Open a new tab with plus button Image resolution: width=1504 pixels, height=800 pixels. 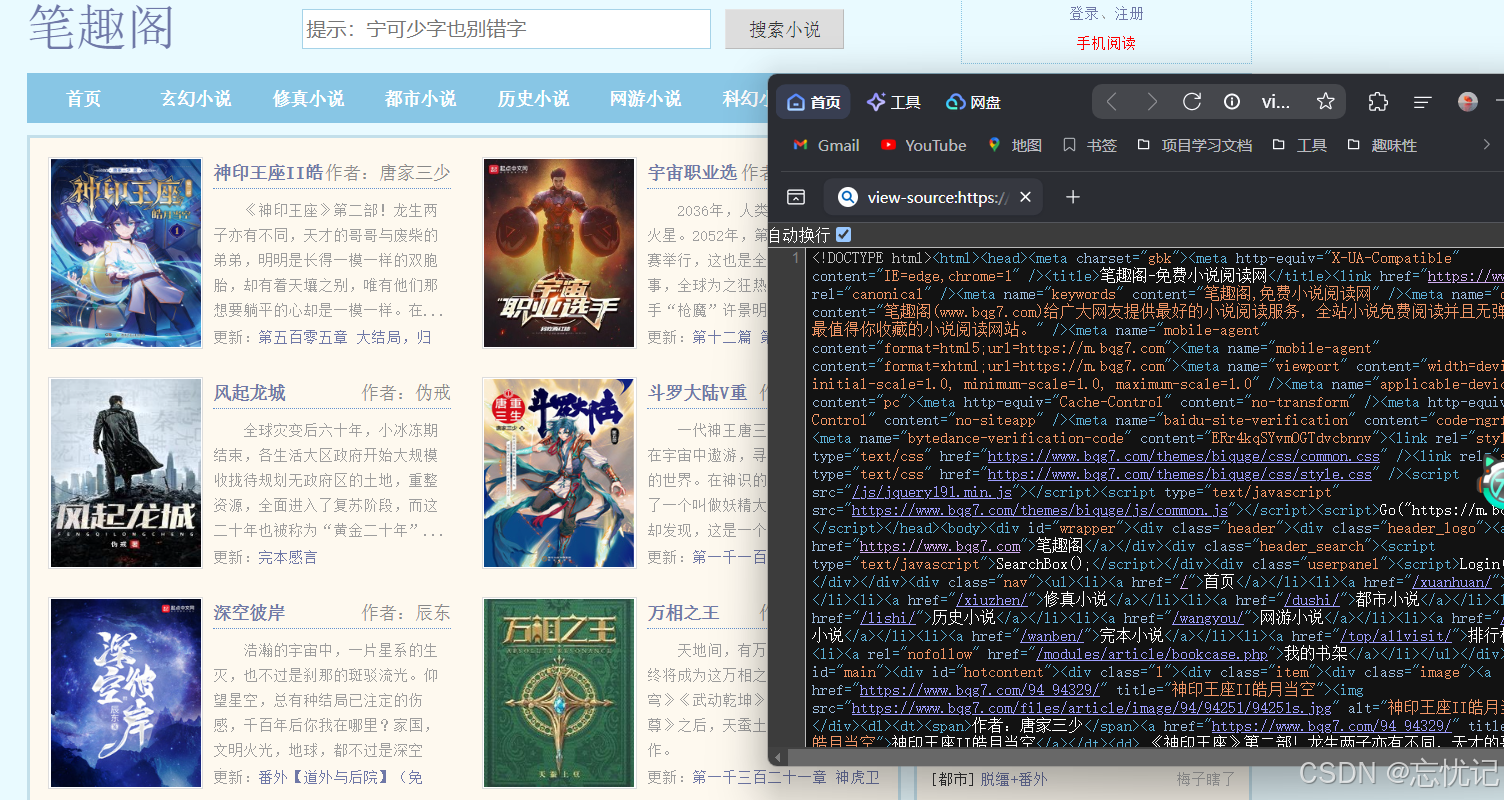1073,197
